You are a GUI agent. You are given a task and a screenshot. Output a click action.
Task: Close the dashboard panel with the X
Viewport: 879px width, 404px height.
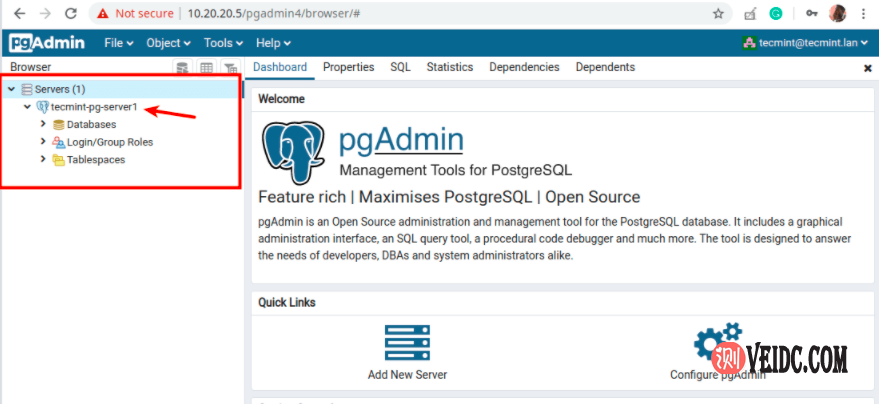[x=867, y=68]
